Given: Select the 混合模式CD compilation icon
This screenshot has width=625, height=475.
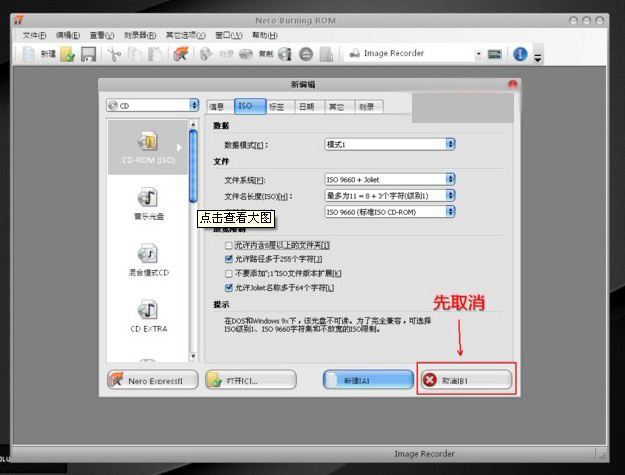Looking at the screenshot, I should pyautogui.click(x=148, y=260).
